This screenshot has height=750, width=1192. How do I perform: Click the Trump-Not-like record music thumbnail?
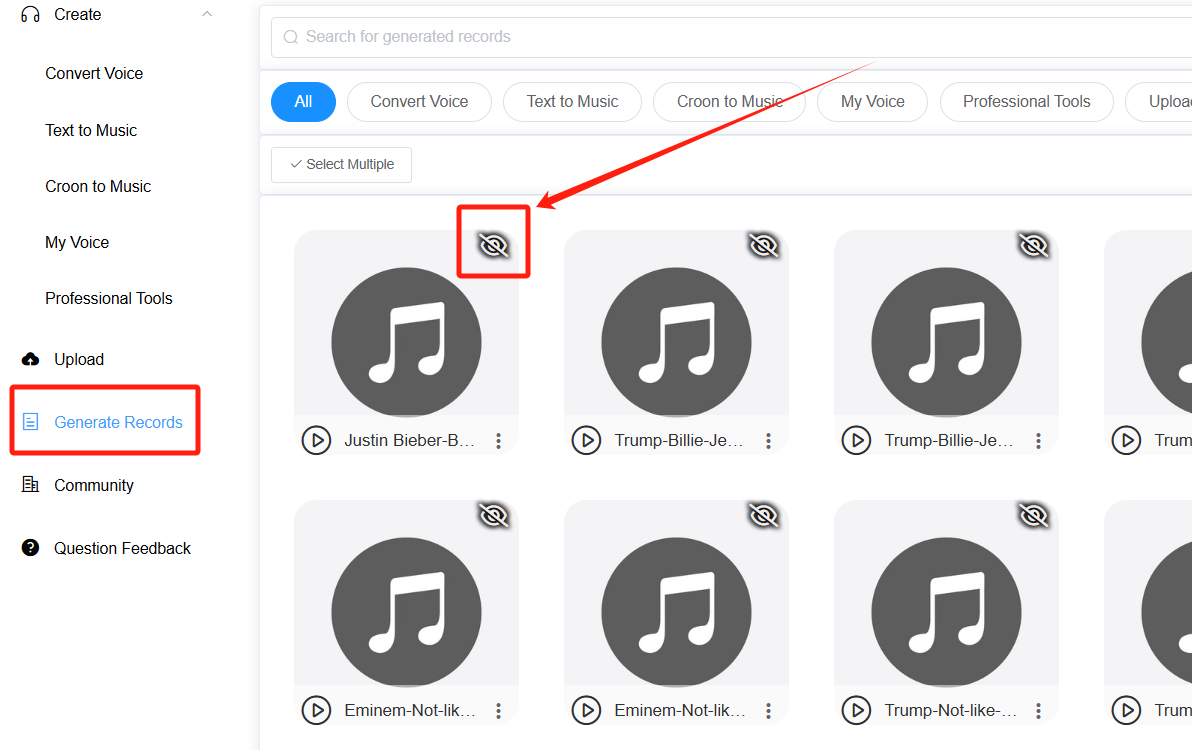coord(946,612)
